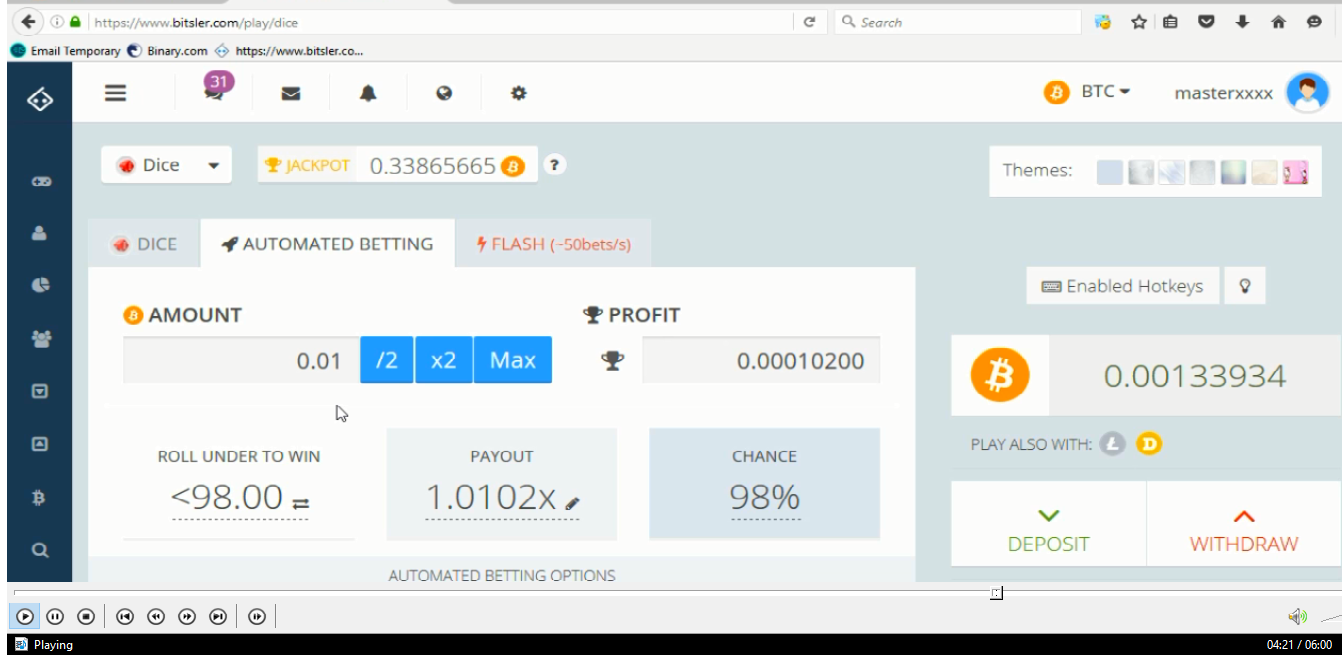
Task: Select the pink theme swatch
Action: [1295, 172]
